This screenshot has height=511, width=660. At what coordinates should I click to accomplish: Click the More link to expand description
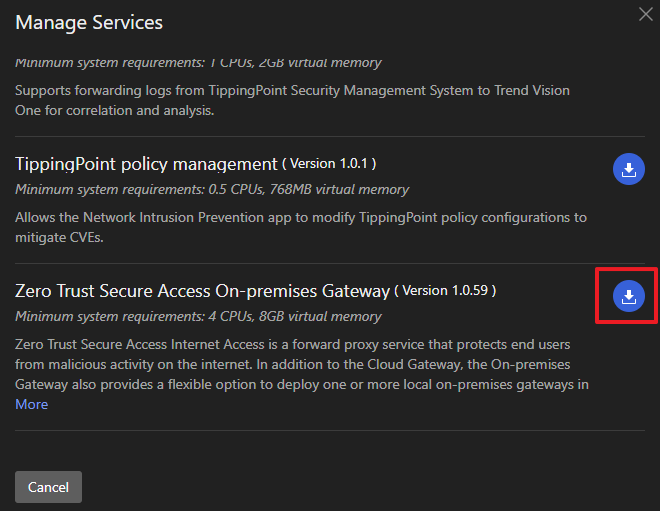pos(31,404)
